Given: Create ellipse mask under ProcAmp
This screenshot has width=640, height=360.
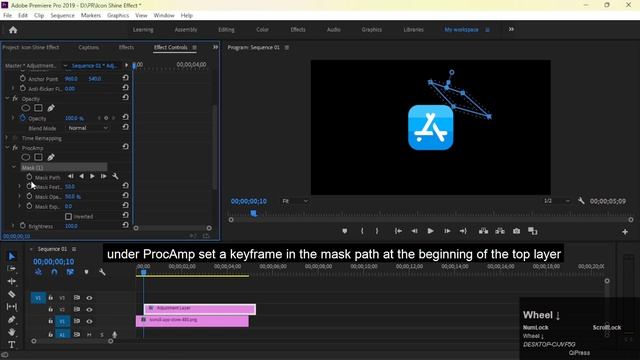Looking at the screenshot, I should [26, 157].
